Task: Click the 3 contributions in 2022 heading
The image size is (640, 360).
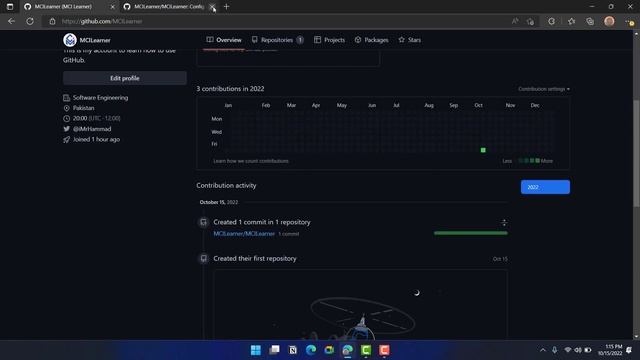Action: [230, 89]
